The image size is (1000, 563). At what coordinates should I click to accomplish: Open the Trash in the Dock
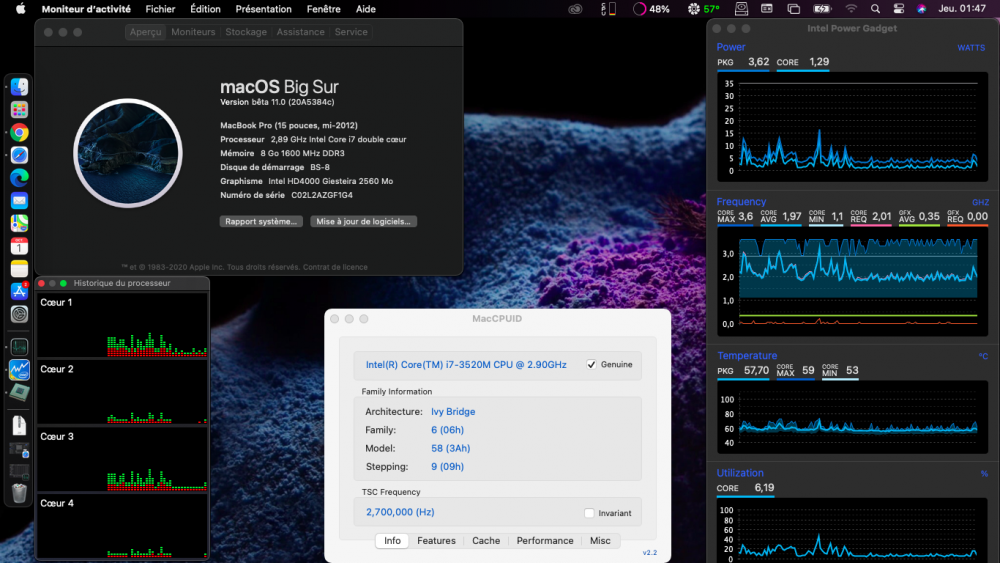[19, 492]
